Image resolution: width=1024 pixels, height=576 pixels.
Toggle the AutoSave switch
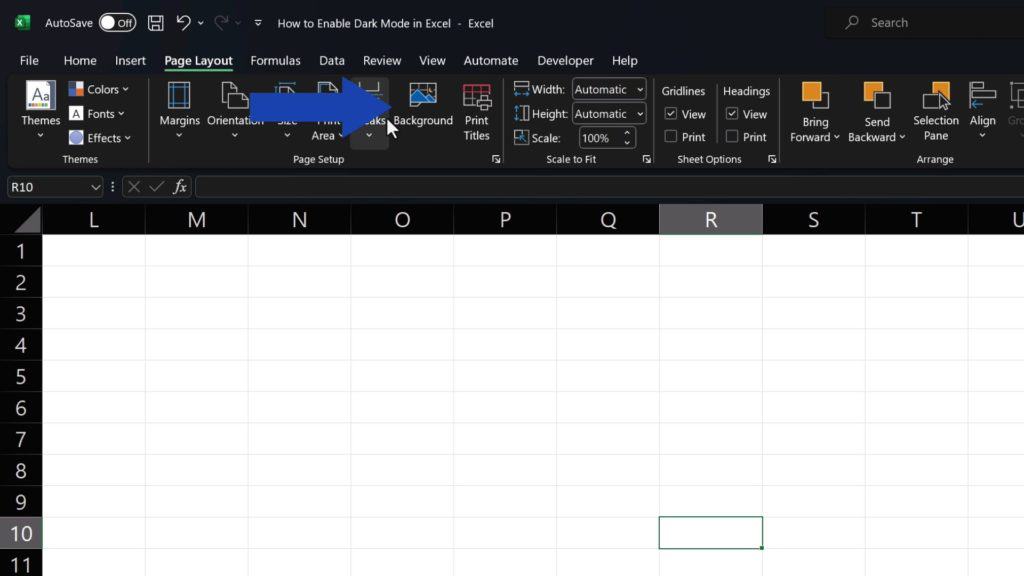click(x=118, y=23)
